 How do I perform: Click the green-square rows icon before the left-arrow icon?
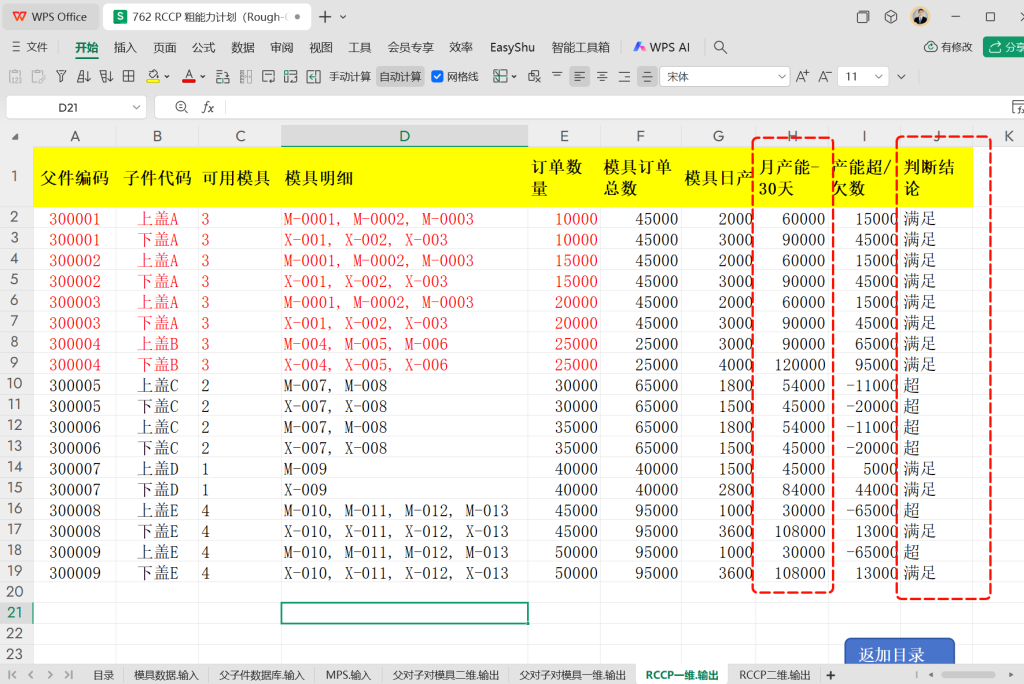(x=291, y=76)
